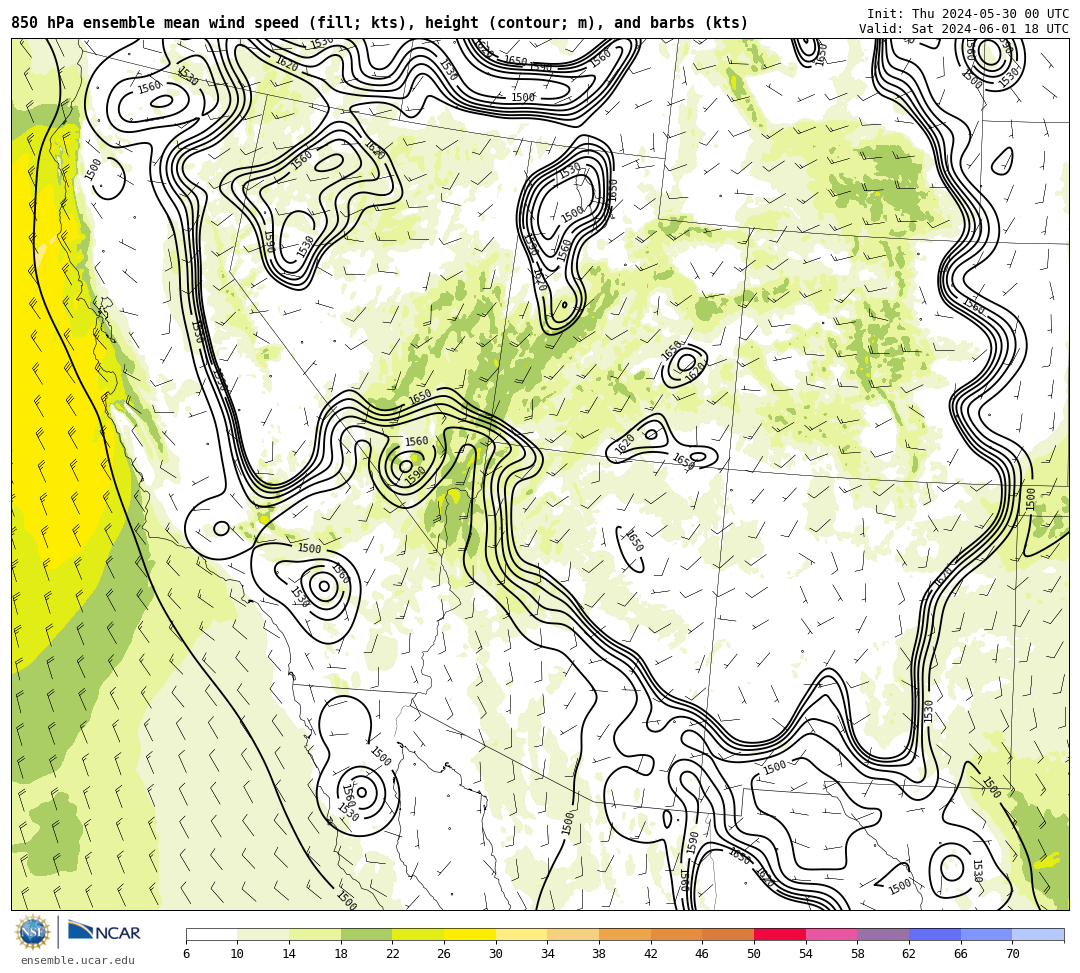Pick the light green 14–18 kts colorbar segment
1080x973 pixels.
[315, 934]
